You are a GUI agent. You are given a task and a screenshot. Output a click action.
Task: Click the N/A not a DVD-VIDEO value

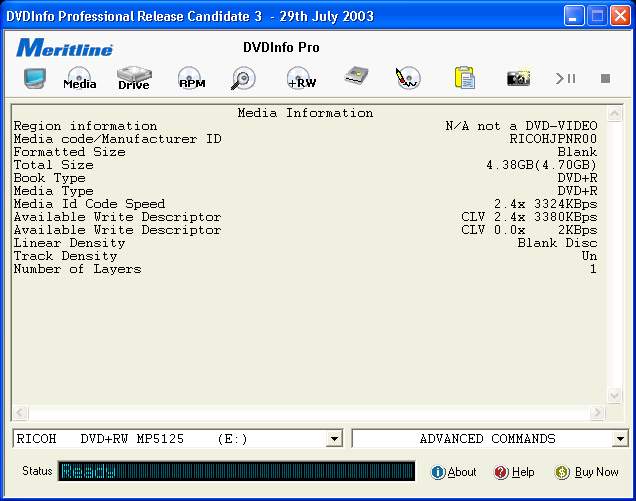tap(521, 126)
